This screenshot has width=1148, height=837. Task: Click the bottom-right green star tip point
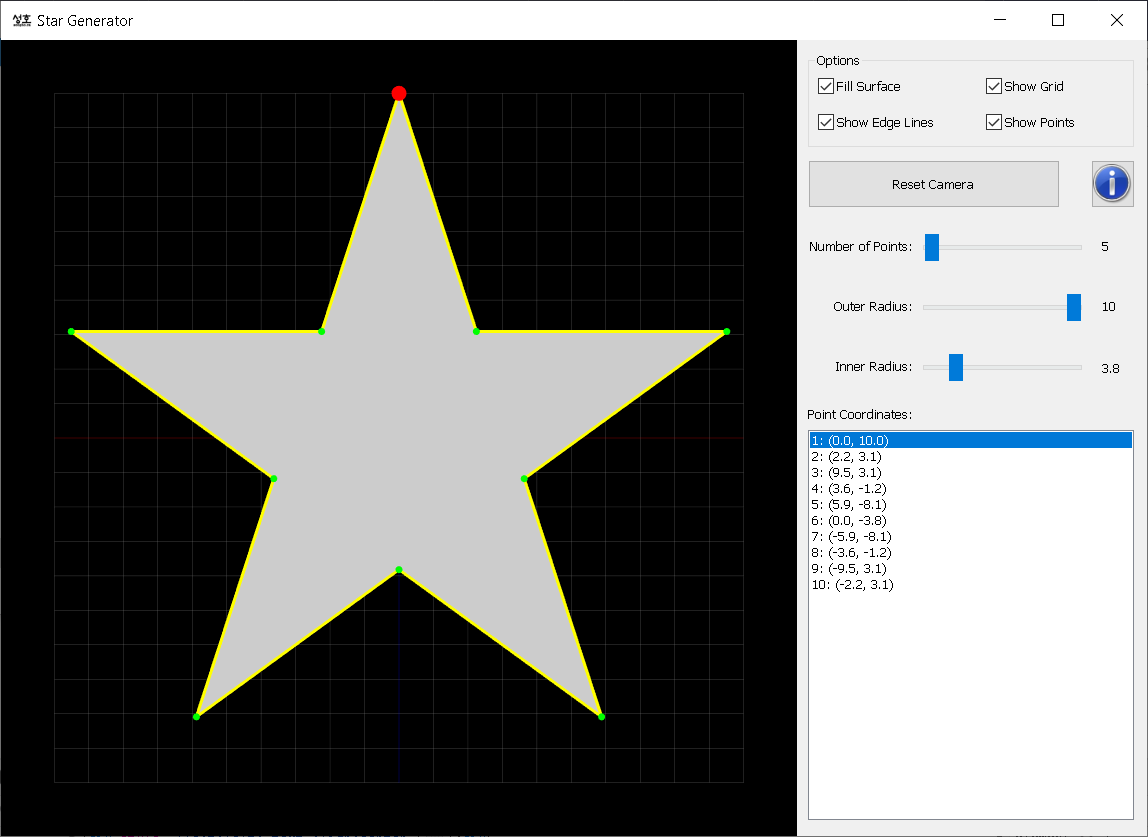[601, 716]
